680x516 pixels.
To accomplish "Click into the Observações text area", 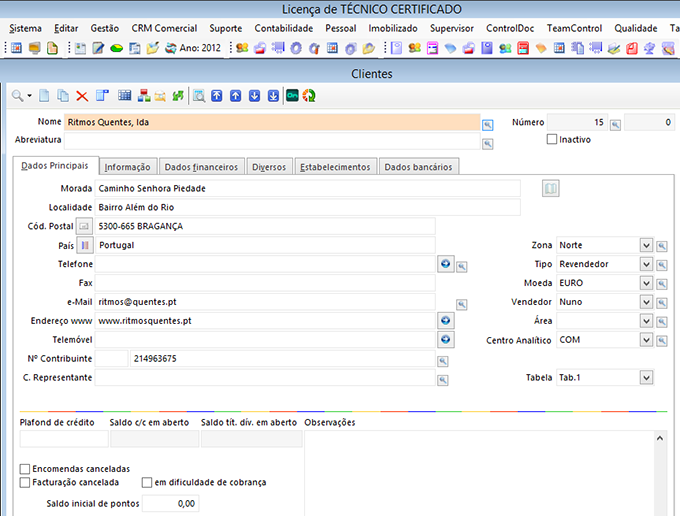I will [479, 473].
